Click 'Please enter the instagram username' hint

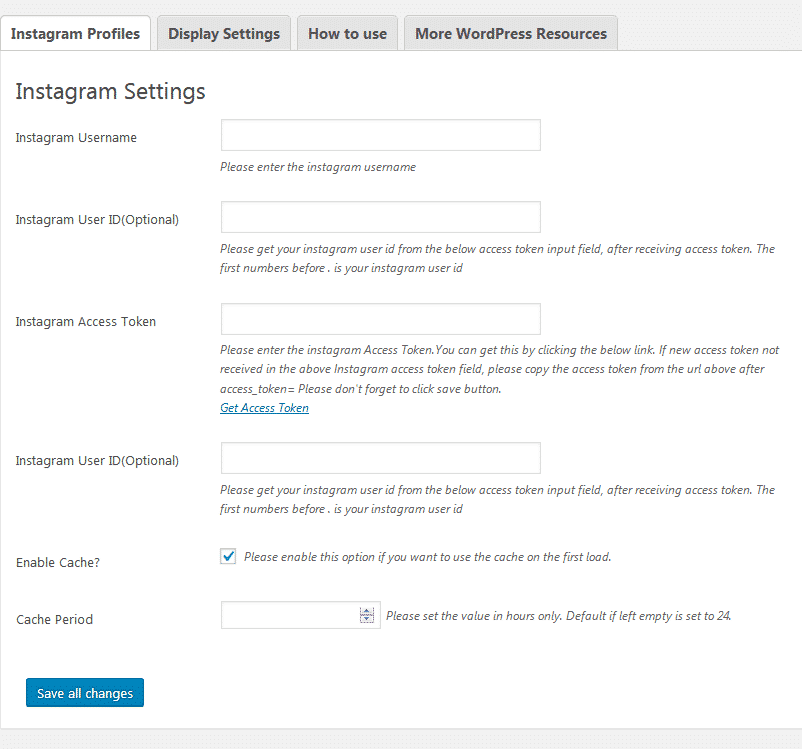(318, 167)
